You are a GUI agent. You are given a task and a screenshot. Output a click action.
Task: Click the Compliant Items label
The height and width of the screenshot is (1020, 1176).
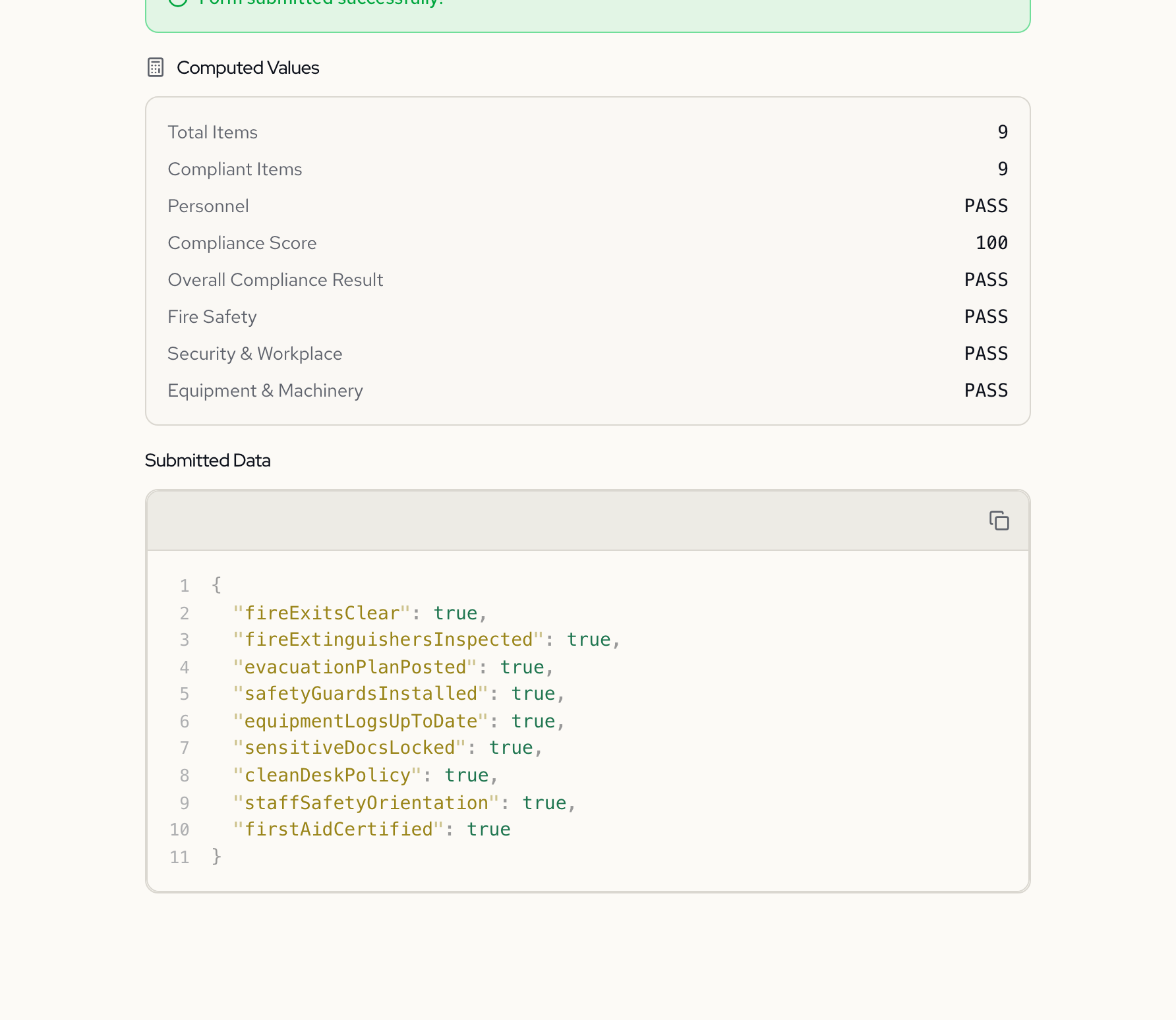point(235,169)
